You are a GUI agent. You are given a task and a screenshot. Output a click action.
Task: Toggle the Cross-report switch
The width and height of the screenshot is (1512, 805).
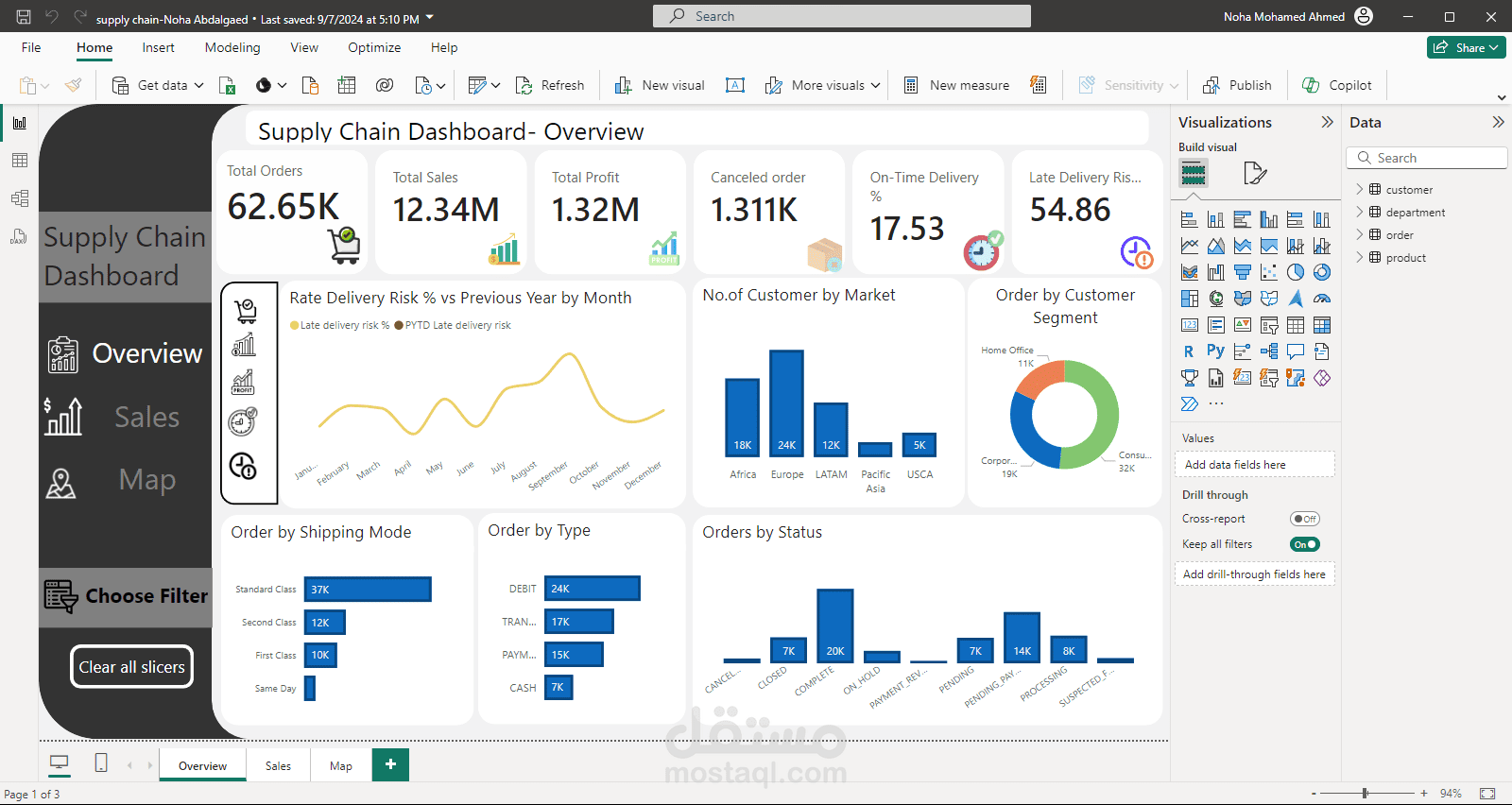pyautogui.click(x=1305, y=519)
